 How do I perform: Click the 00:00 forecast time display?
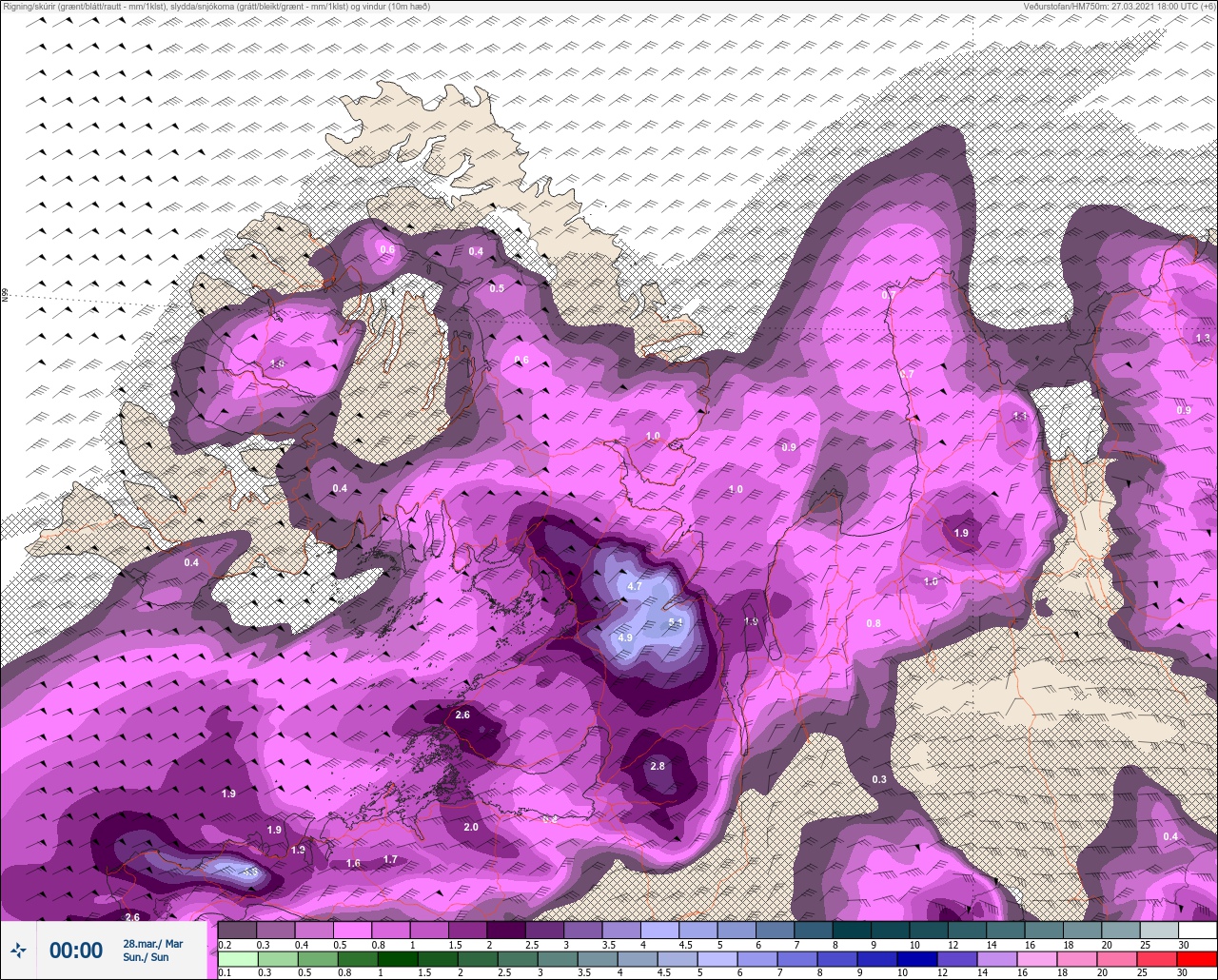tap(76, 951)
